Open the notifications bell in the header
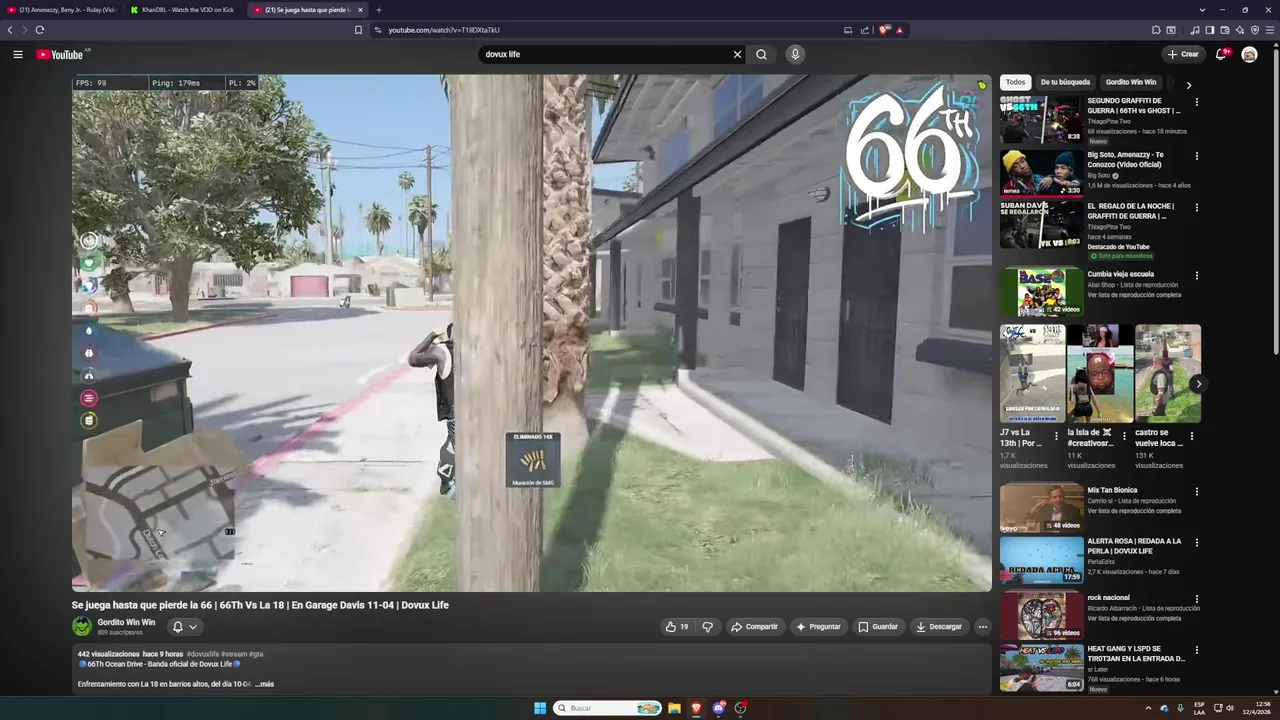1280x720 pixels. point(1221,54)
